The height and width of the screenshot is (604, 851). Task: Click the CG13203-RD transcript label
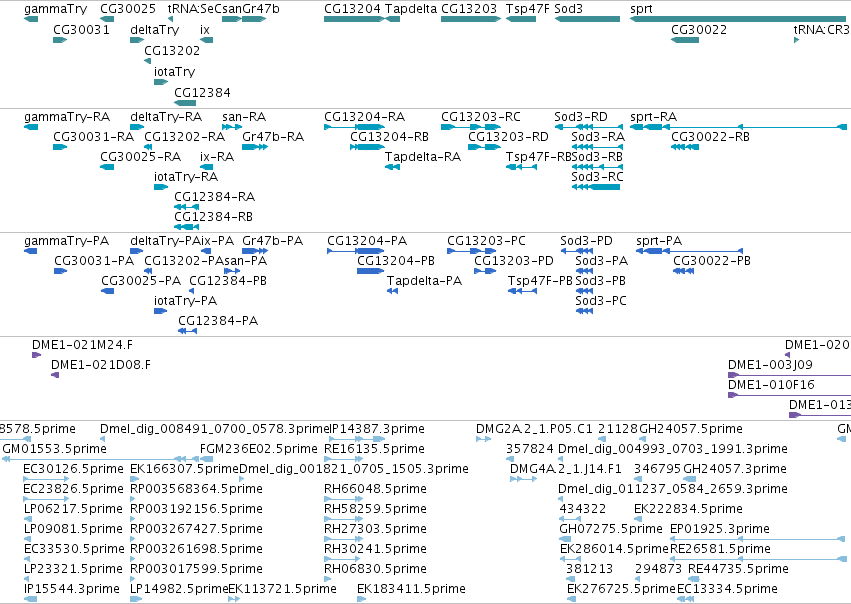coord(509,137)
